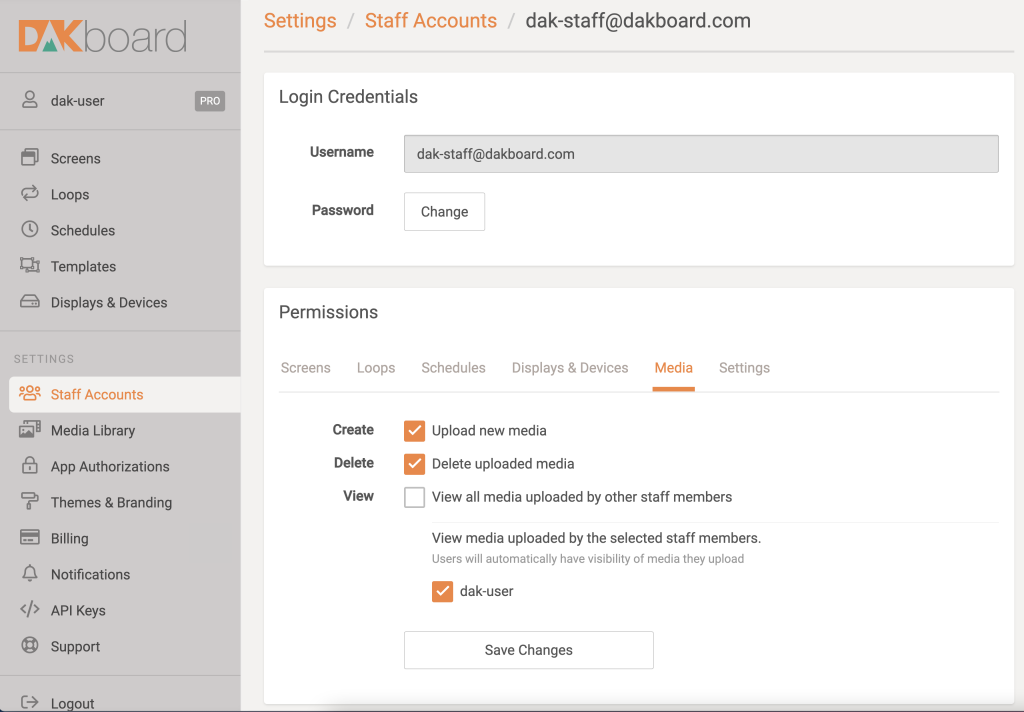The image size is (1024, 712).
Task: Click the 'dak-user' checkbox label
Action: pyautogui.click(x=487, y=591)
